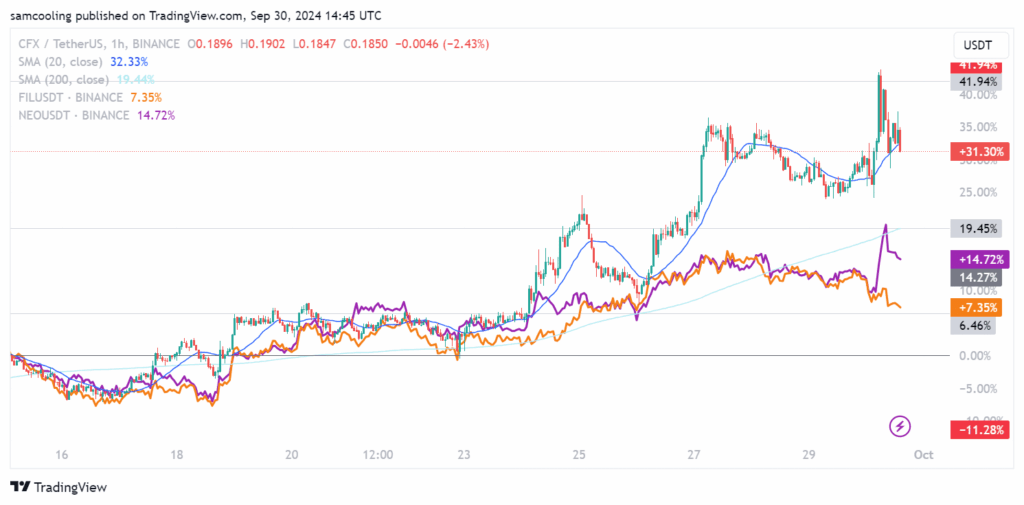This screenshot has width=1024, height=505.
Task: Click the Oct marker on time axis
Action: (925, 455)
